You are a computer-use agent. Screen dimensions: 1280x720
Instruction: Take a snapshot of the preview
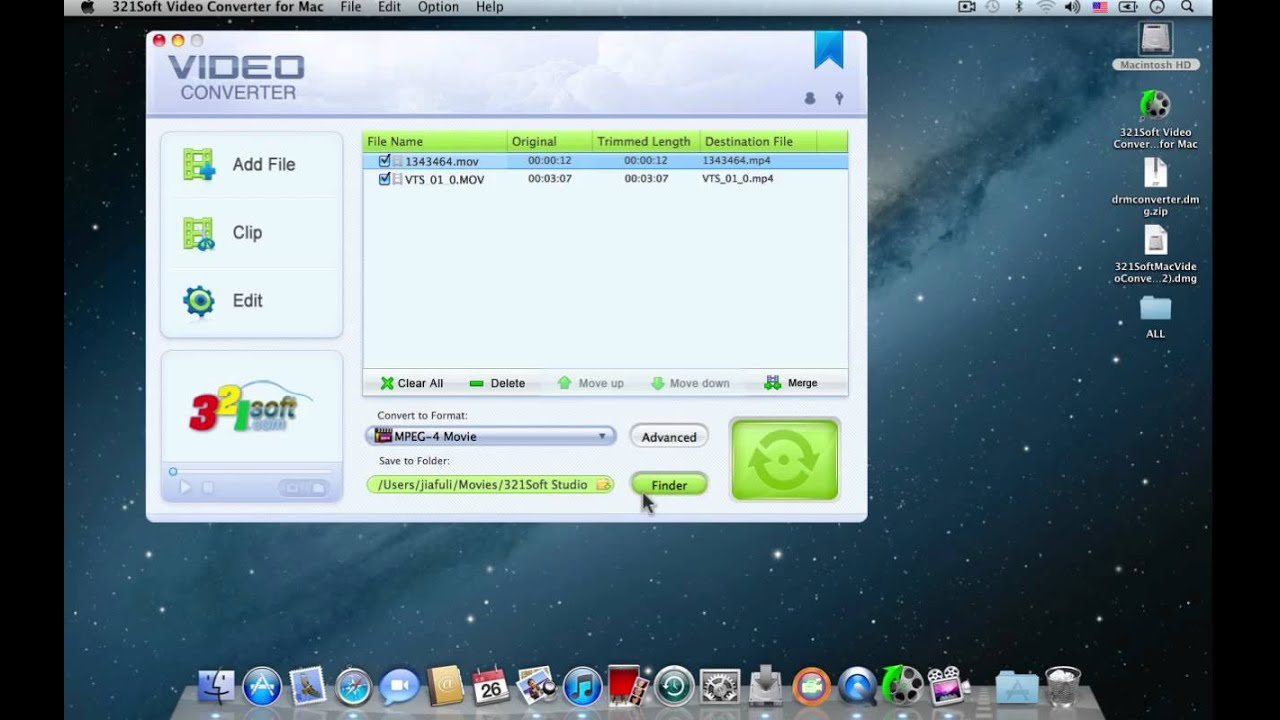(292, 488)
